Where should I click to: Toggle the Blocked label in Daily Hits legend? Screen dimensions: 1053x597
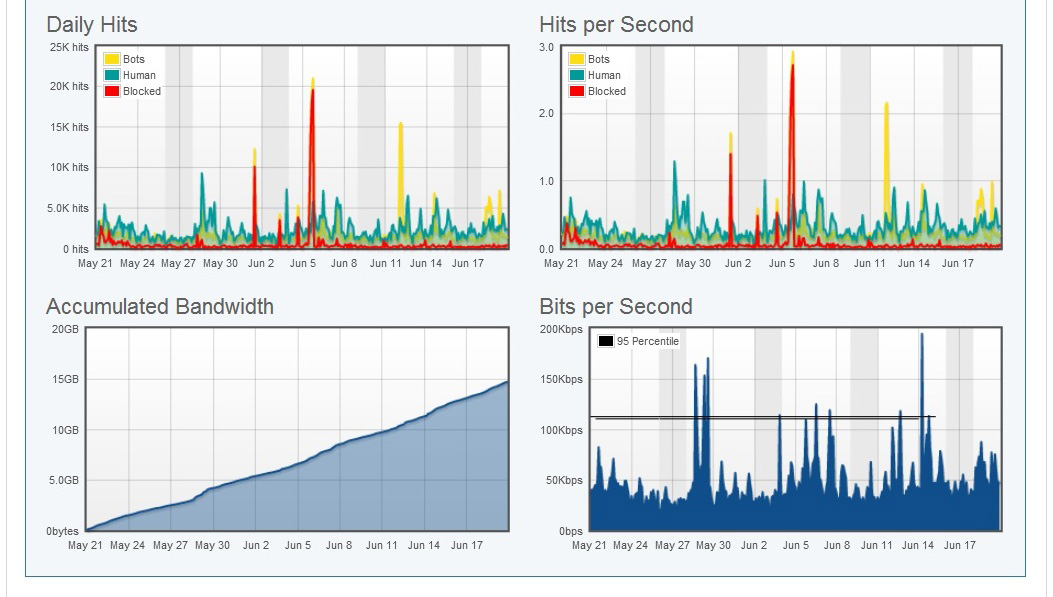click(142, 91)
